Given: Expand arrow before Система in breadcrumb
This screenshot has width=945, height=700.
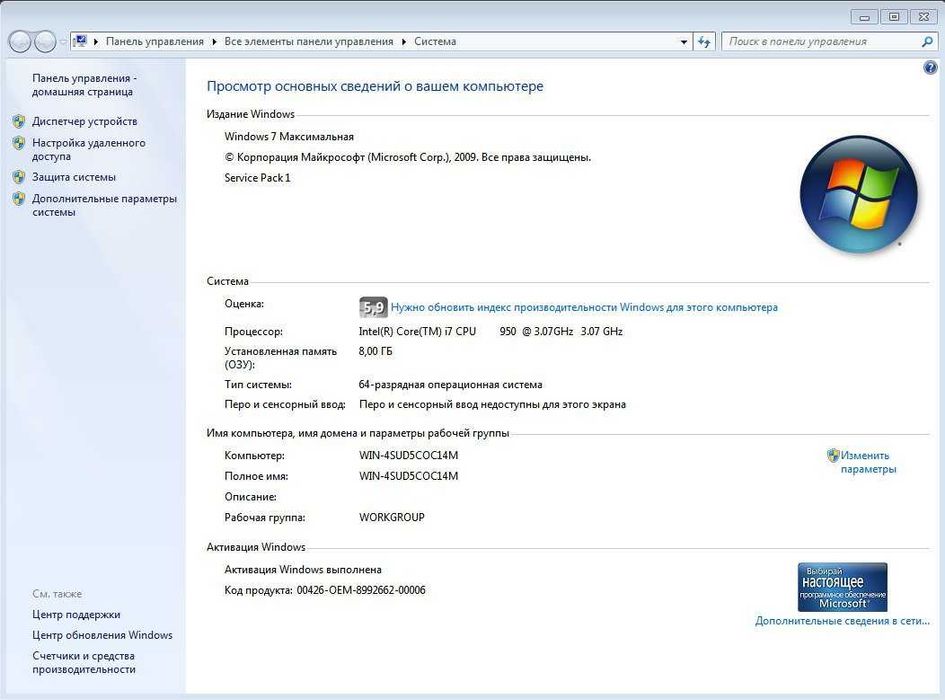Looking at the screenshot, I should [x=404, y=42].
